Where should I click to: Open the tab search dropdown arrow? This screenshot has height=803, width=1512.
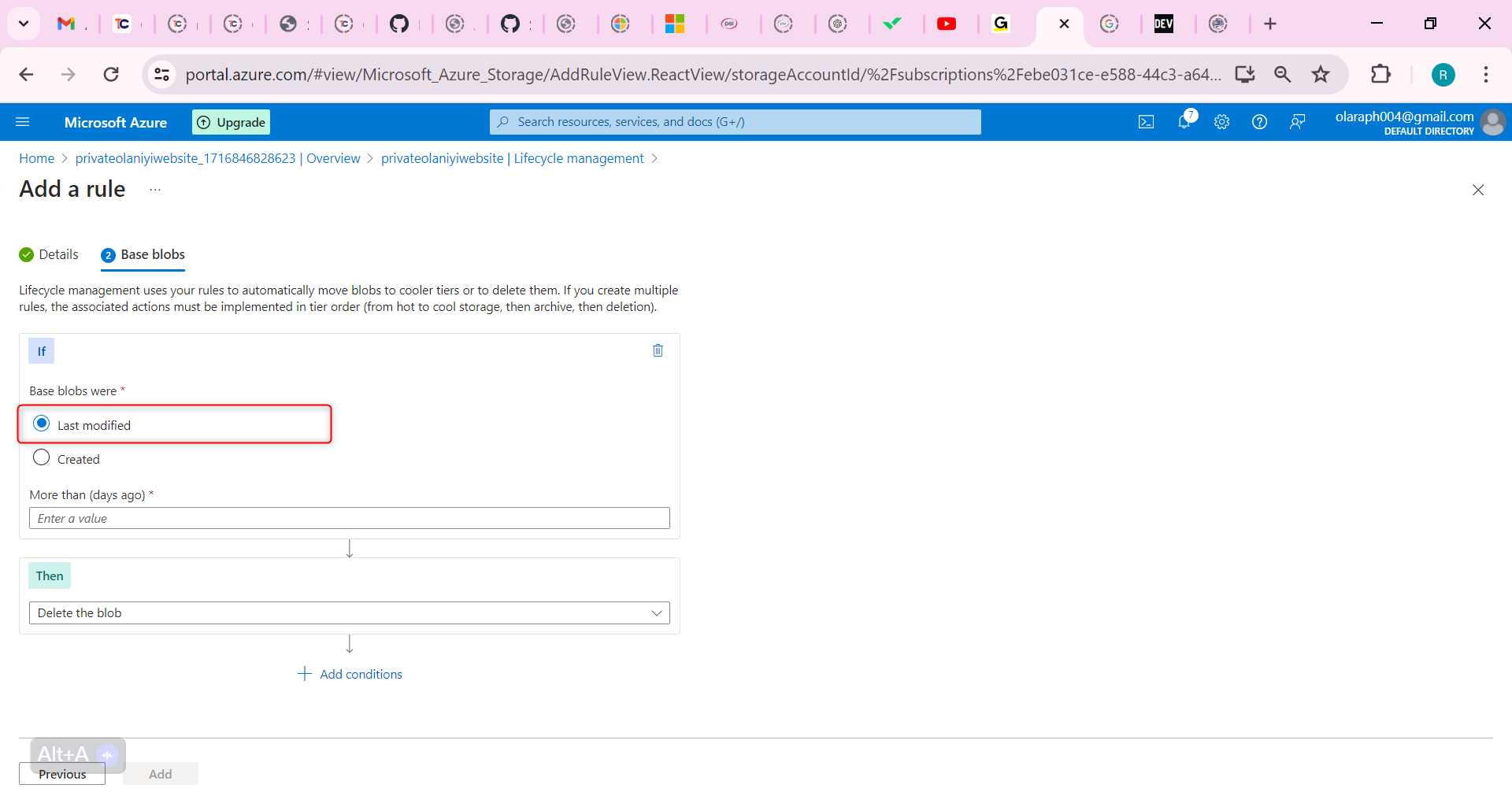(x=24, y=24)
